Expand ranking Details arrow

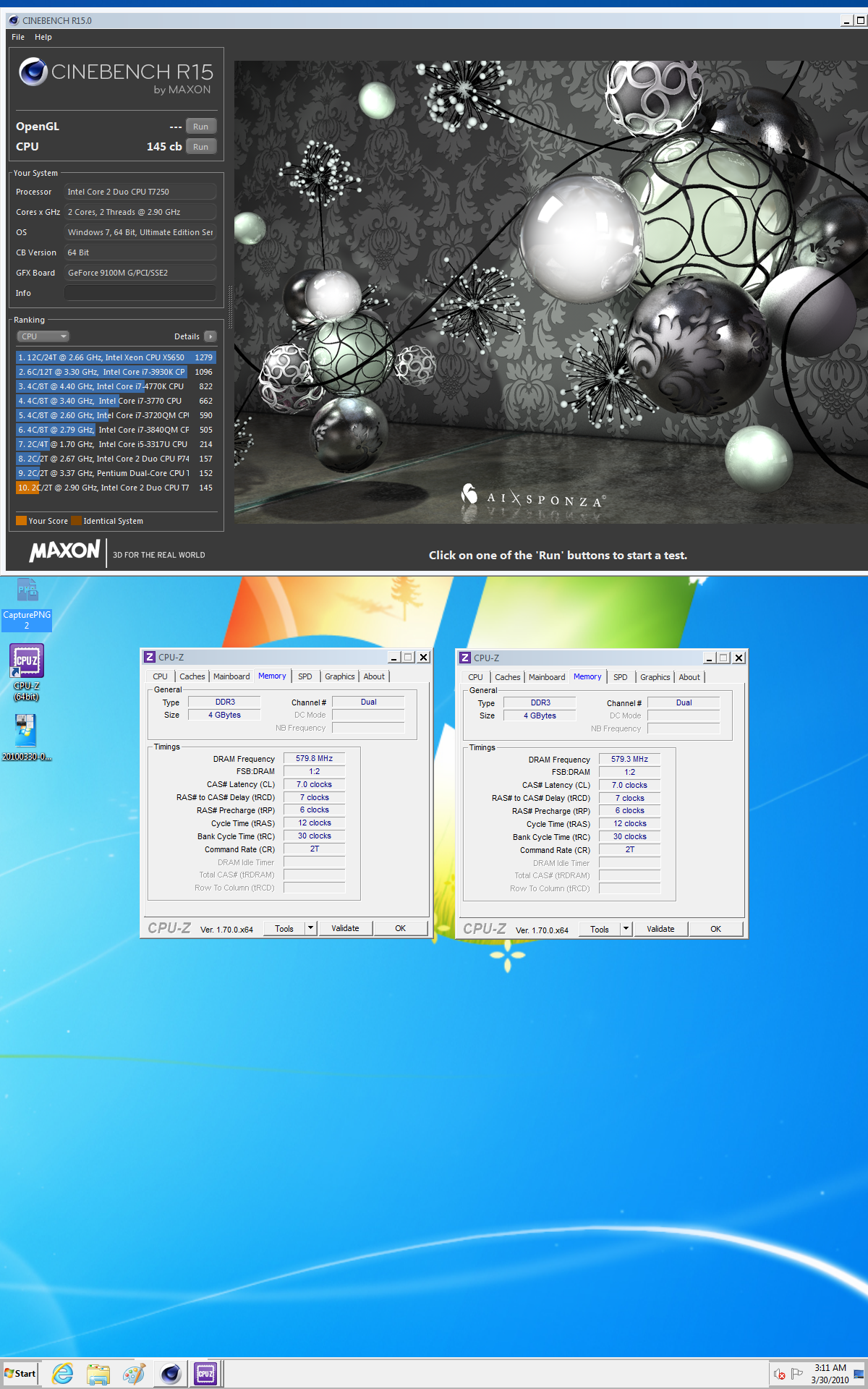click(210, 336)
